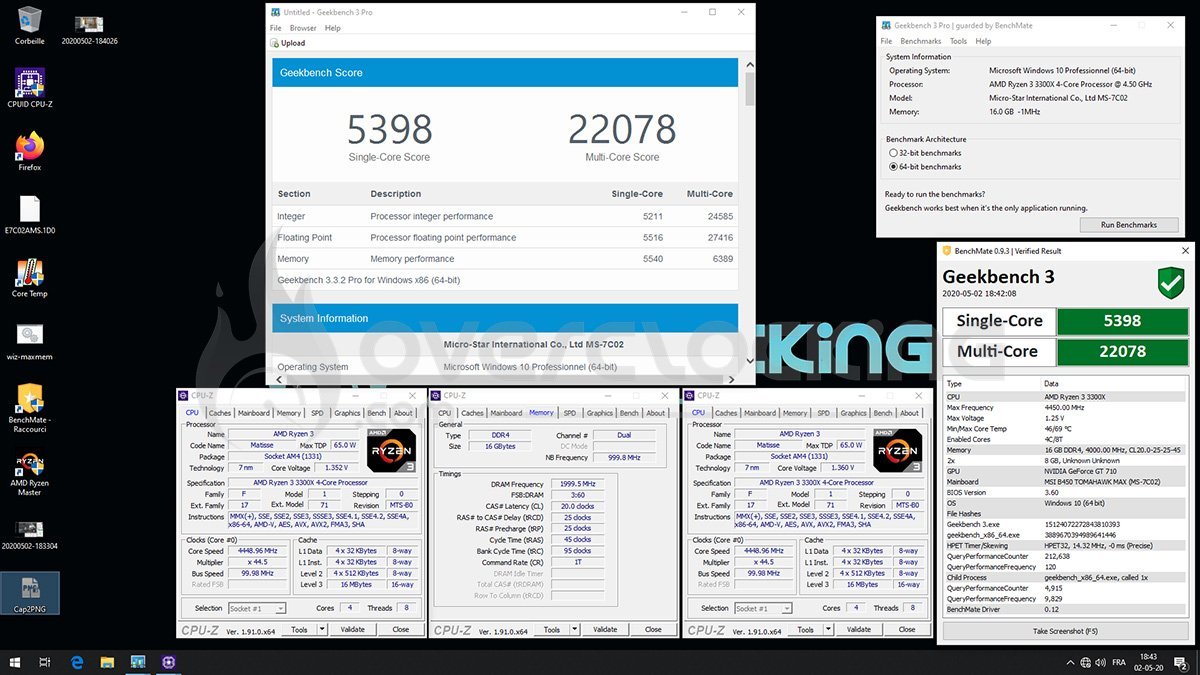The image size is (1200, 675).
Task: Click BenchMate's green verified shield icon
Action: [x=1171, y=282]
